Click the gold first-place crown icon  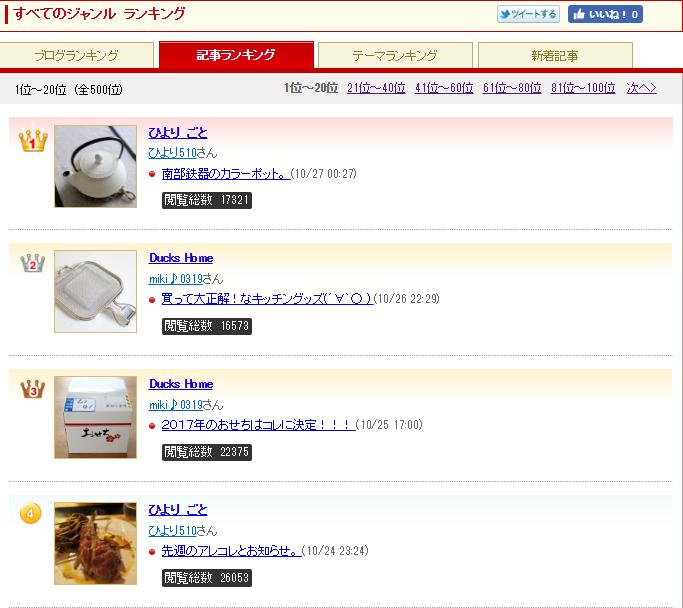click(33, 140)
